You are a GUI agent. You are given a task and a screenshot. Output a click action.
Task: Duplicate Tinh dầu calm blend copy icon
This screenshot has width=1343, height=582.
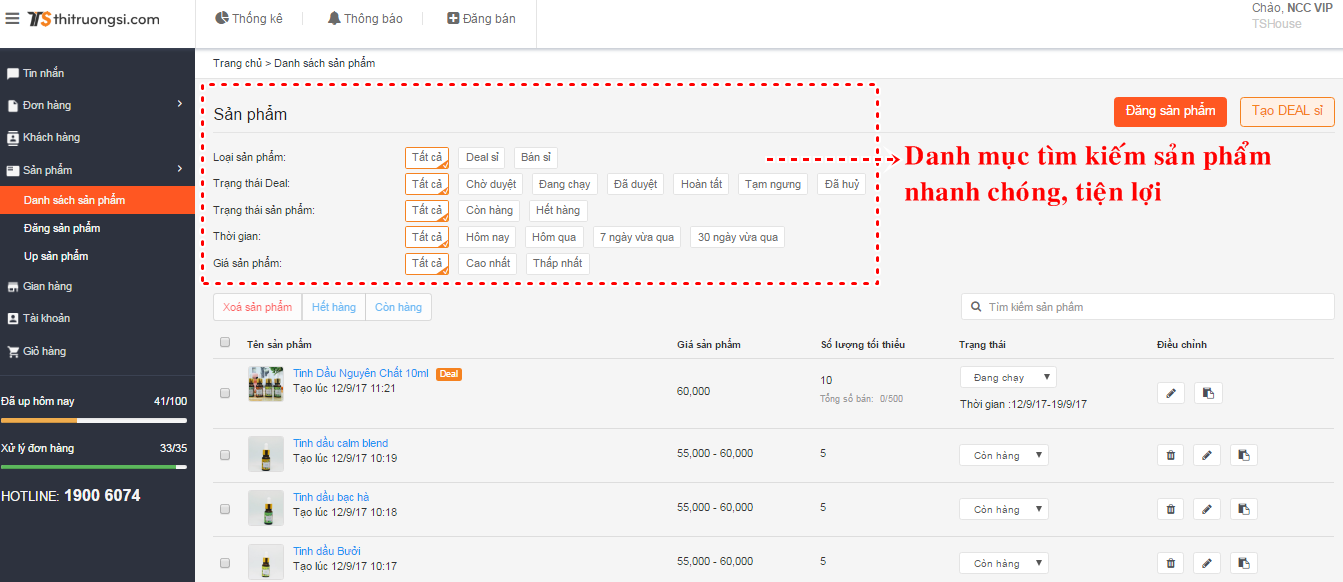point(1244,455)
